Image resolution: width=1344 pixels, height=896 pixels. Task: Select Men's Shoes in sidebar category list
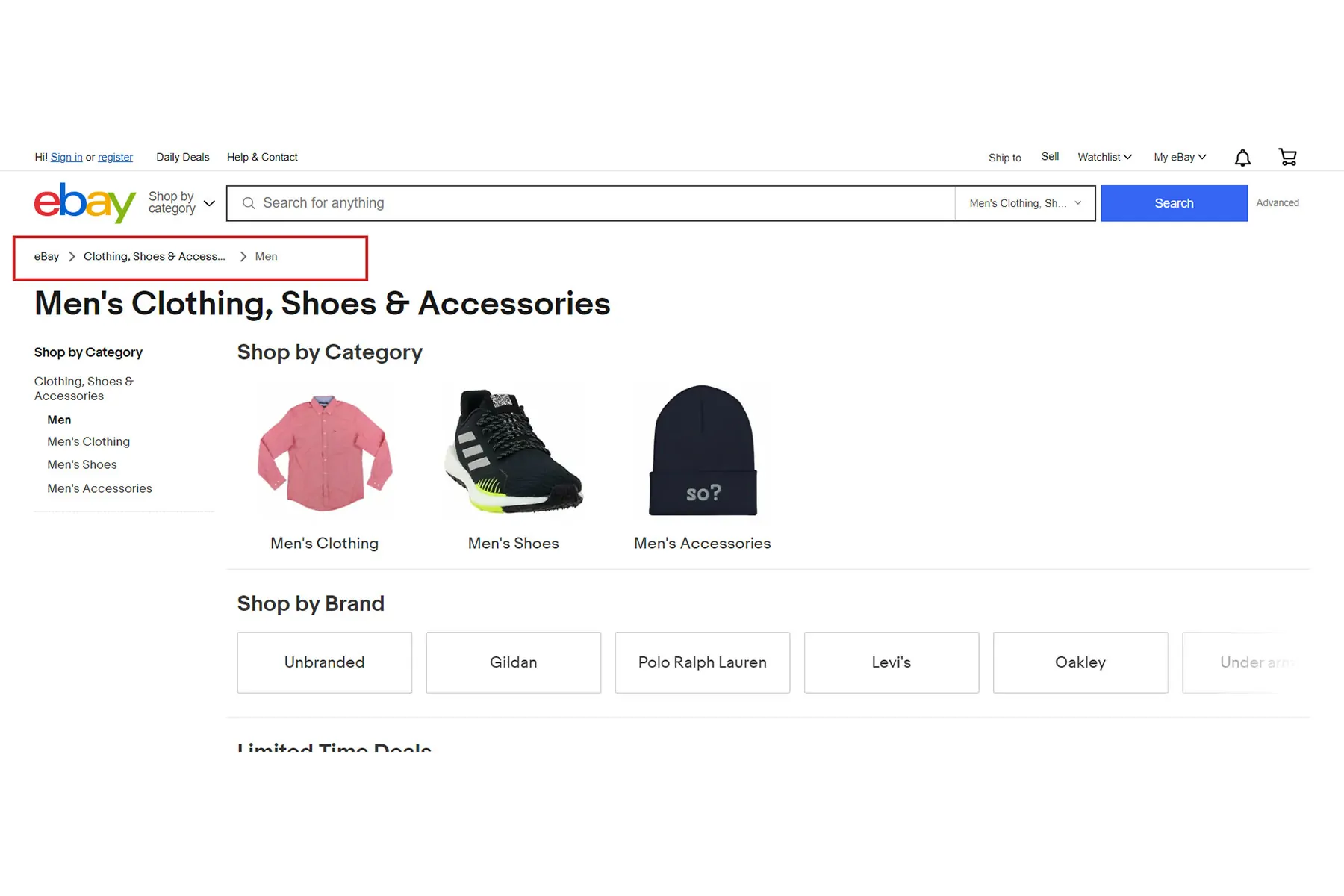click(82, 464)
